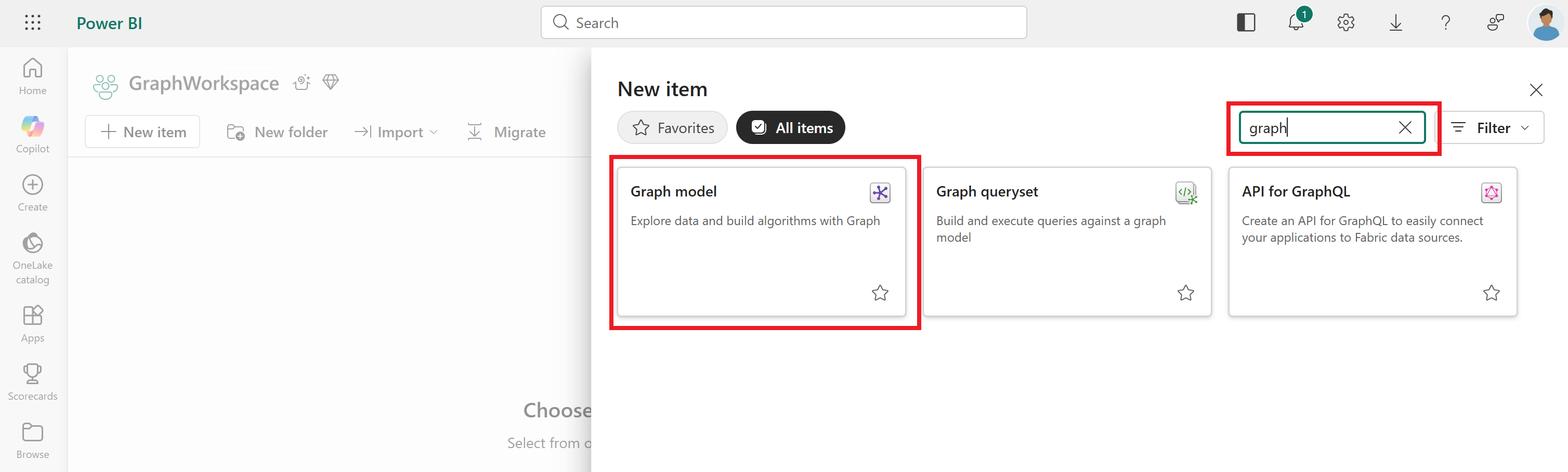The width and height of the screenshot is (1568, 472).
Task: Expand the Filter dropdown
Action: [x=1490, y=128]
